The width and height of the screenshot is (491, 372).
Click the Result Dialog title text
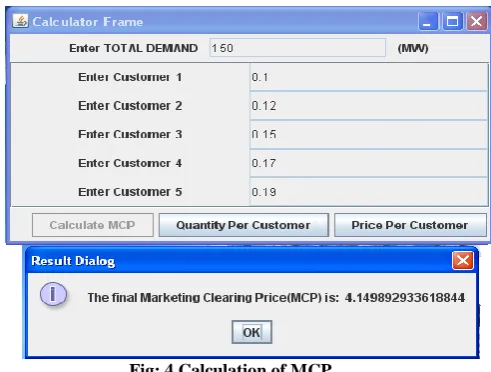click(x=73, y=261)
